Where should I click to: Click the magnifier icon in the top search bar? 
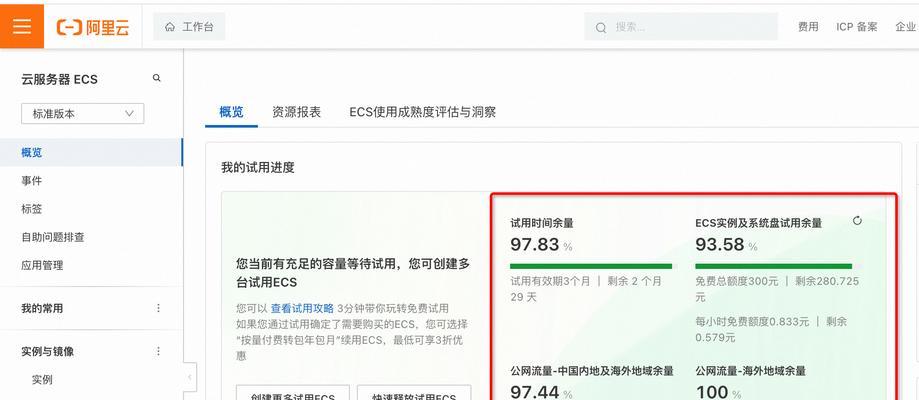[x=601, y=28]
